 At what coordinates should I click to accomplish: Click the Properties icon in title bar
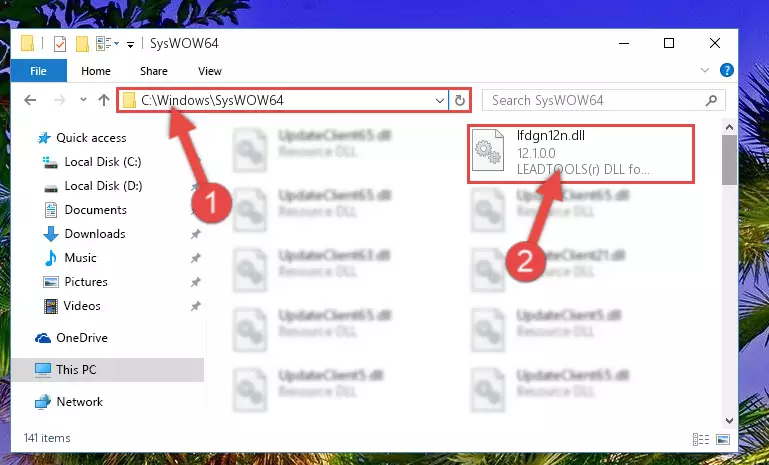coord(60,44)
